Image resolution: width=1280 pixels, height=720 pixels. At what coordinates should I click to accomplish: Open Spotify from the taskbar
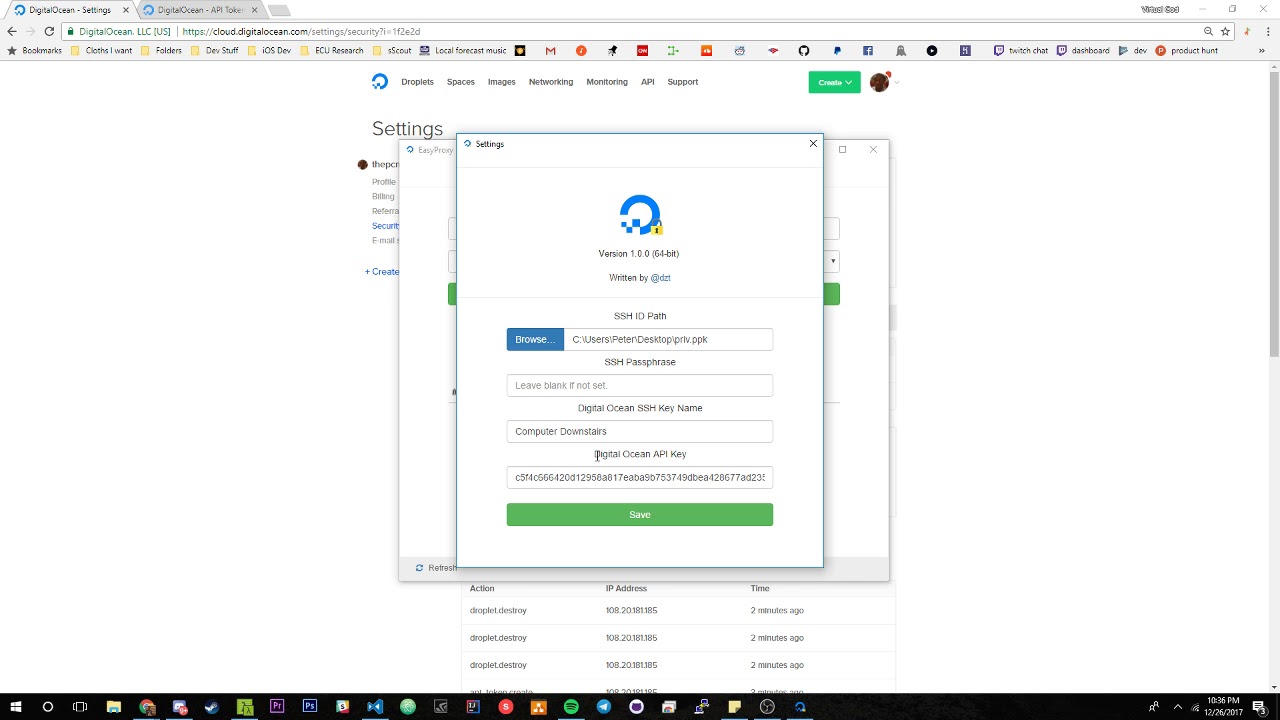point(571,707)
